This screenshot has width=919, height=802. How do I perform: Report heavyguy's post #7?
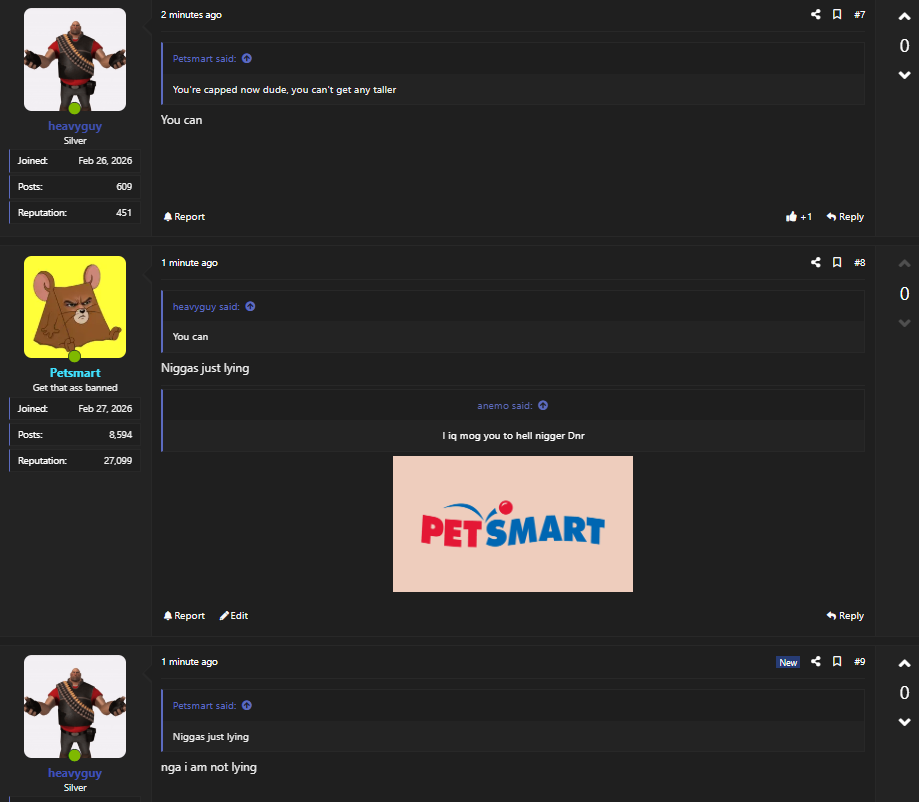point(184,216)
